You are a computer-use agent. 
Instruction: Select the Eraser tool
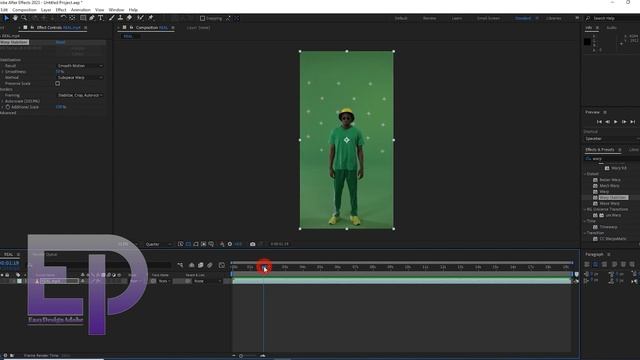pos(129,18)
